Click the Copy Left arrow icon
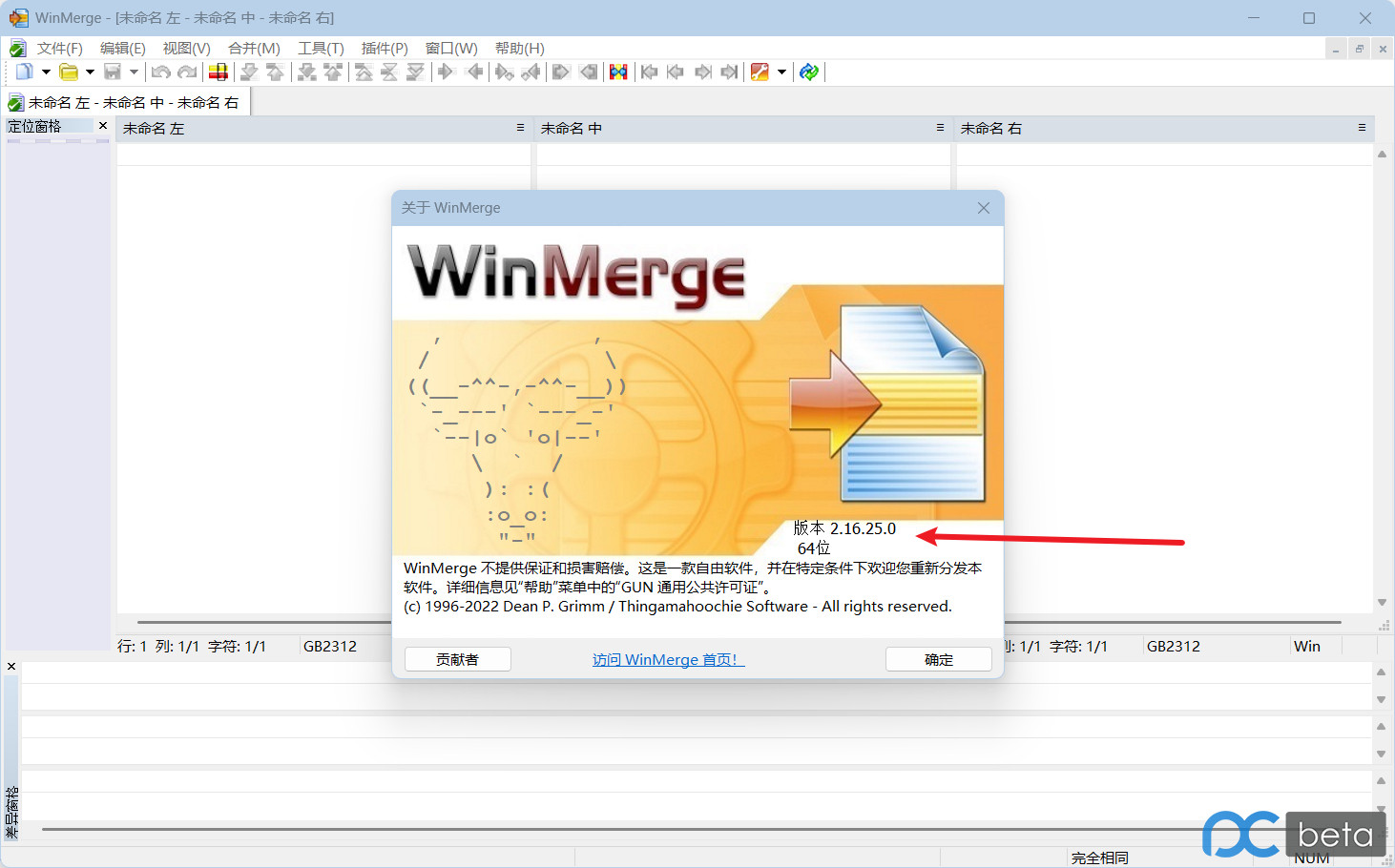1395x868 pixels. 474,72
